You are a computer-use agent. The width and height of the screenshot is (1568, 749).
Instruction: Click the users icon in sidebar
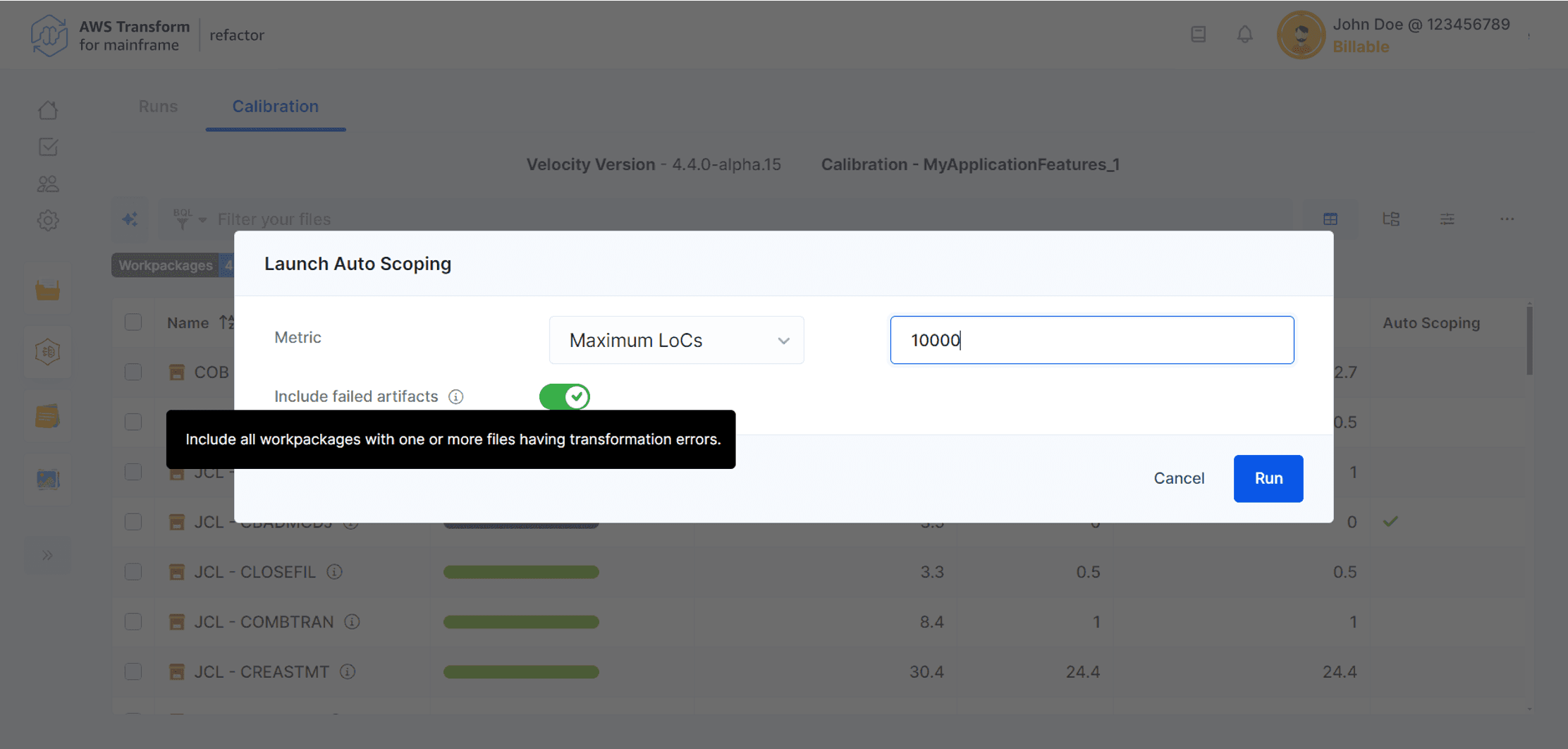[x=48, y=184]
